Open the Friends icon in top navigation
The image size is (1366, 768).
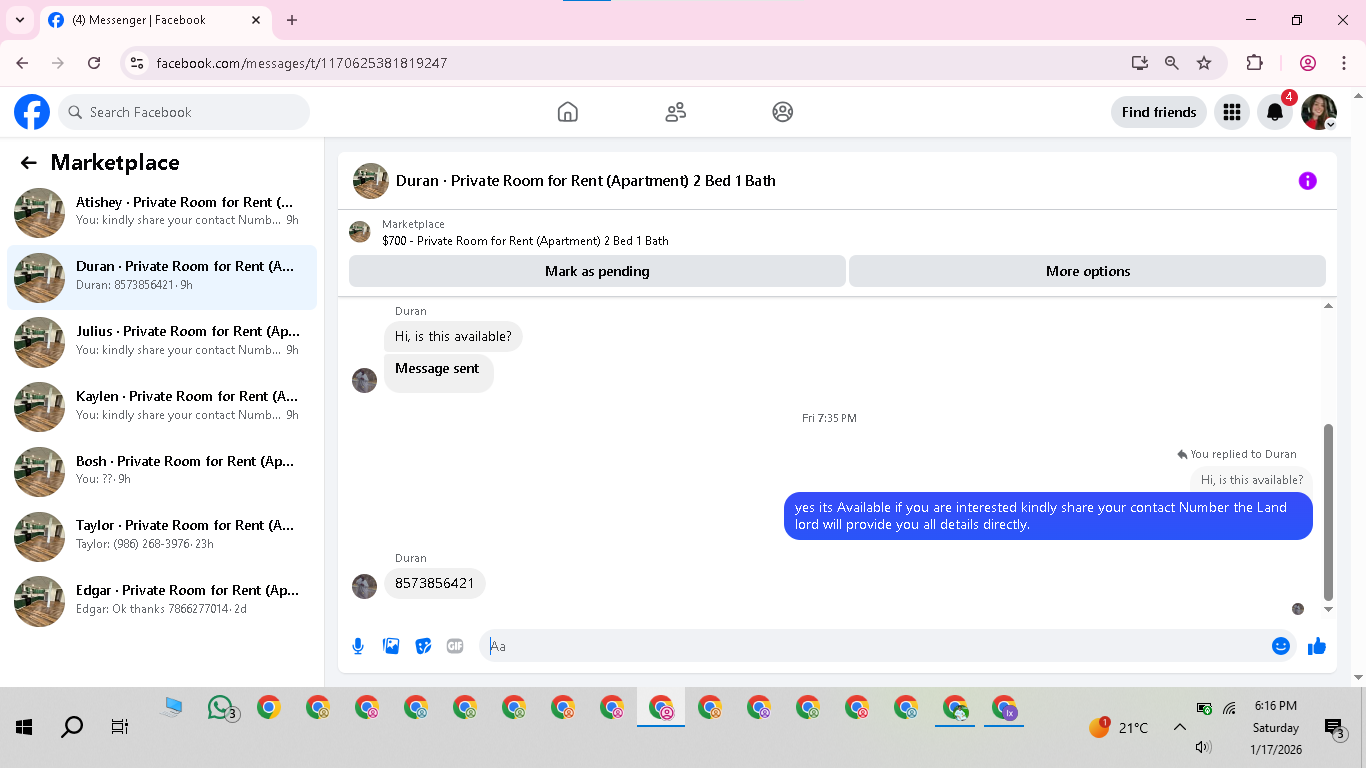[x=676, y=112]
